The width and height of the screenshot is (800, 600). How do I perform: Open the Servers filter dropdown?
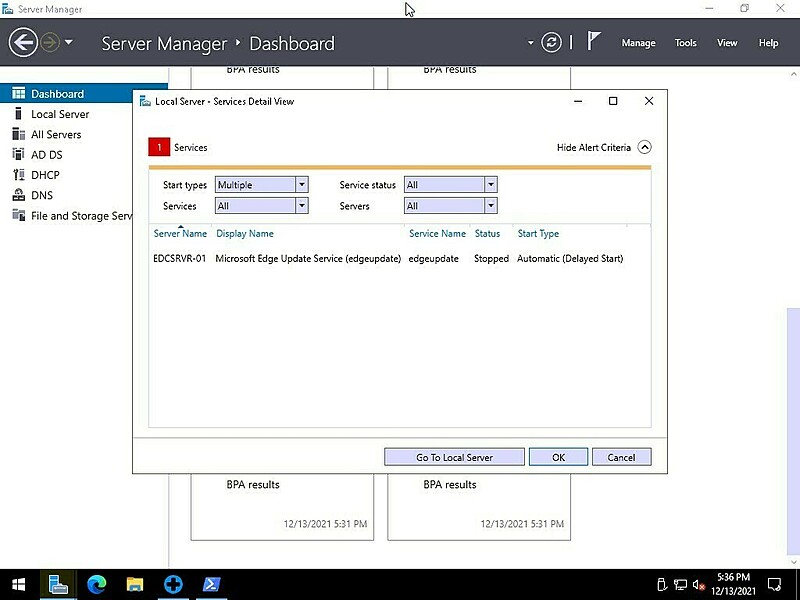(x=489, y=205)
